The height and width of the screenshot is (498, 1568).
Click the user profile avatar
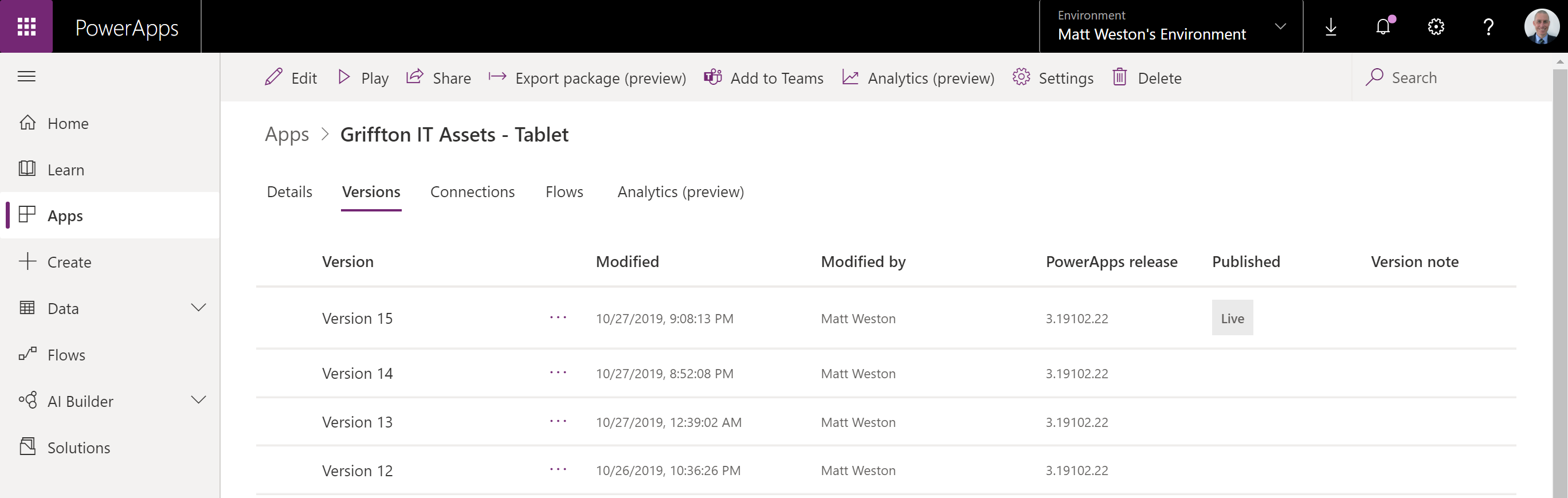coord(1541,26)
